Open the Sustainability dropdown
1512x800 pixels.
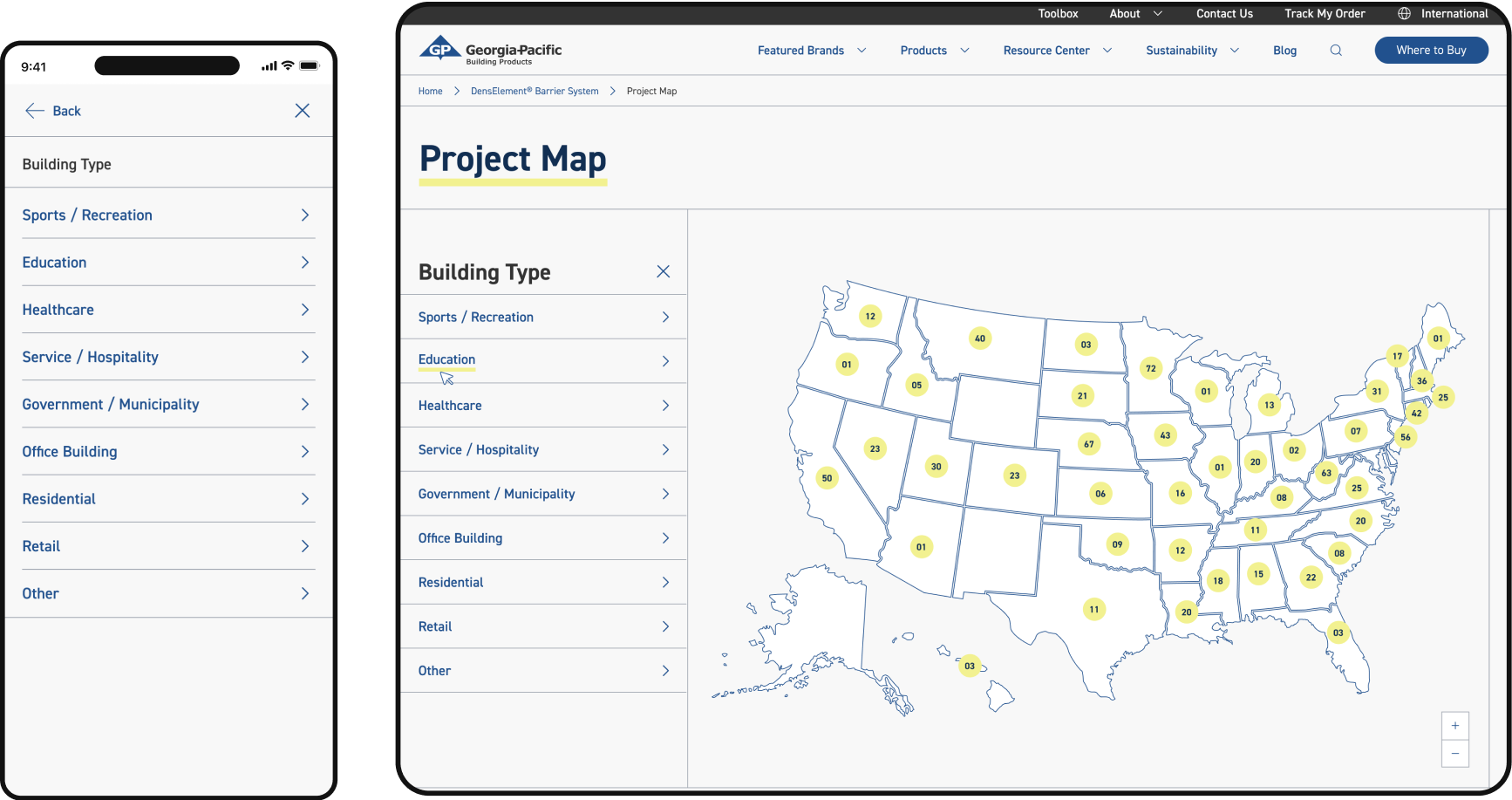point(1193,51)
